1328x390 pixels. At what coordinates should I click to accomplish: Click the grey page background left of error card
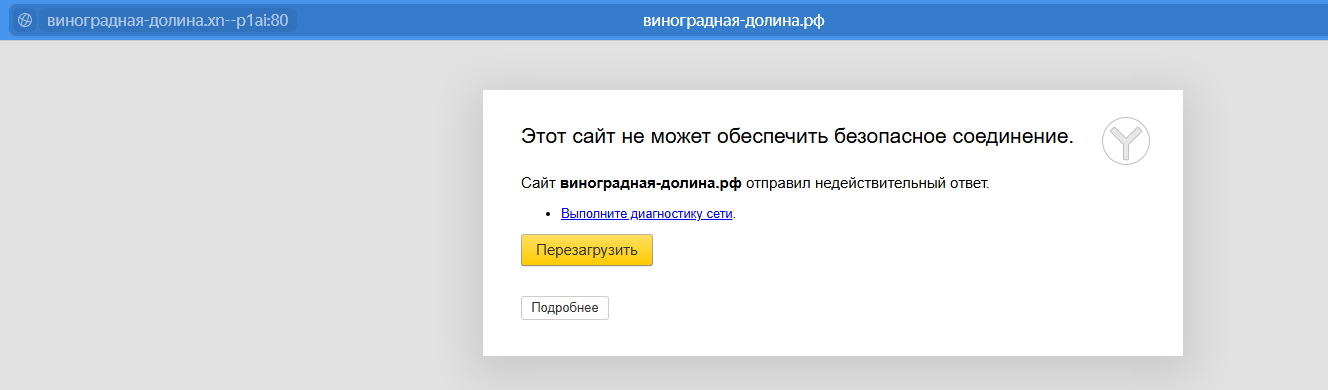(x=240, y=215)
